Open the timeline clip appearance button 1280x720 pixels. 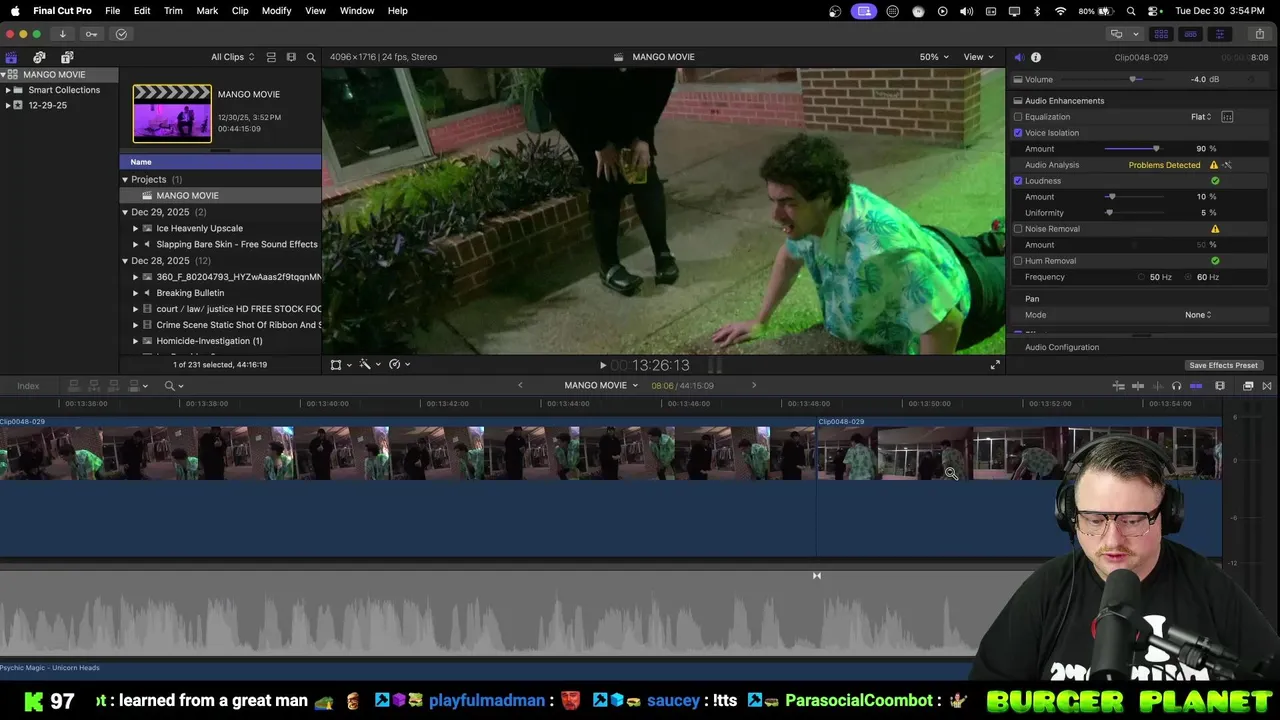pyautogui.click(x=1220, y=386)
